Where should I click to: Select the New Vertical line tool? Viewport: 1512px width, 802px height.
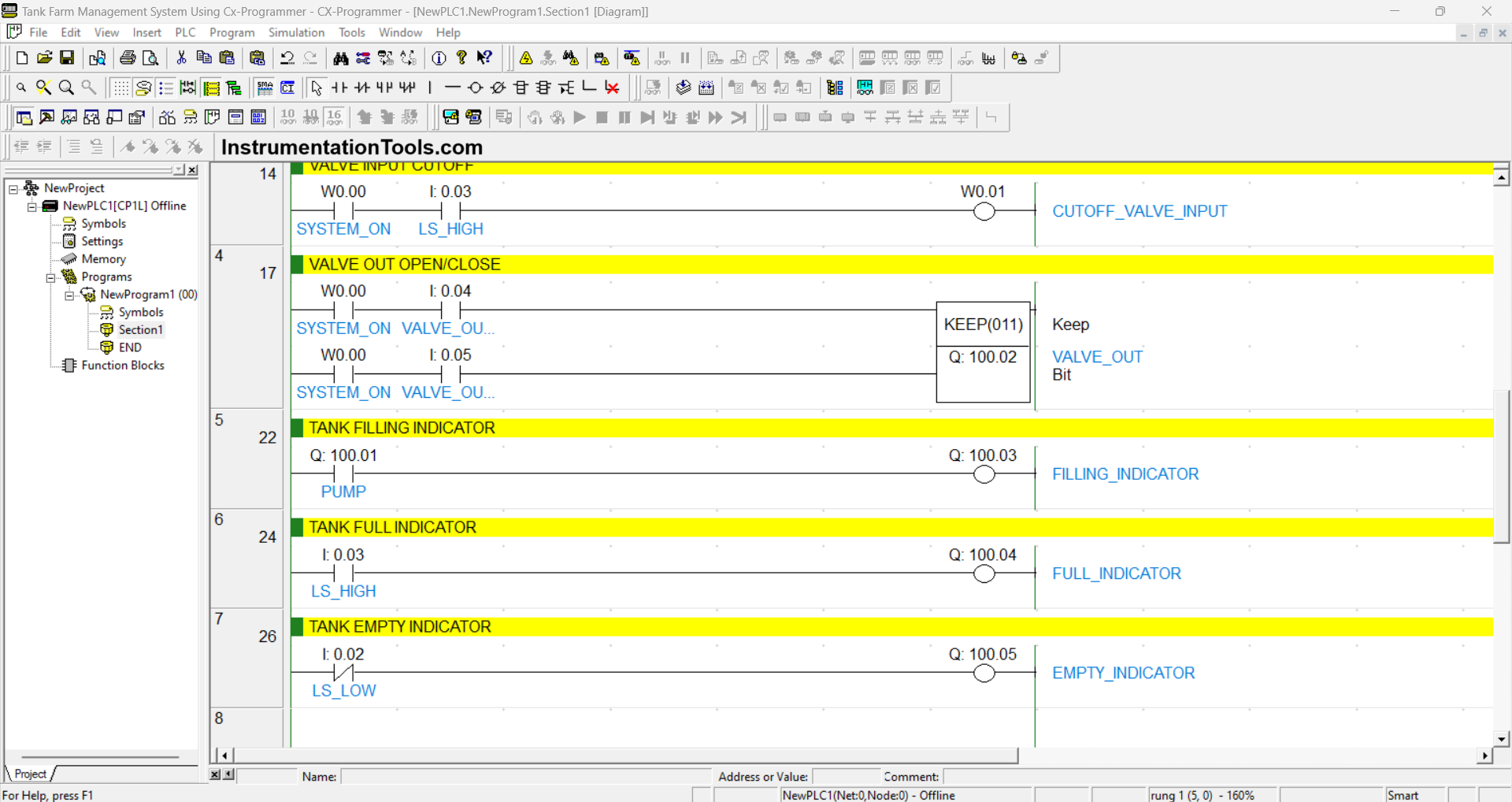(430, 87)
